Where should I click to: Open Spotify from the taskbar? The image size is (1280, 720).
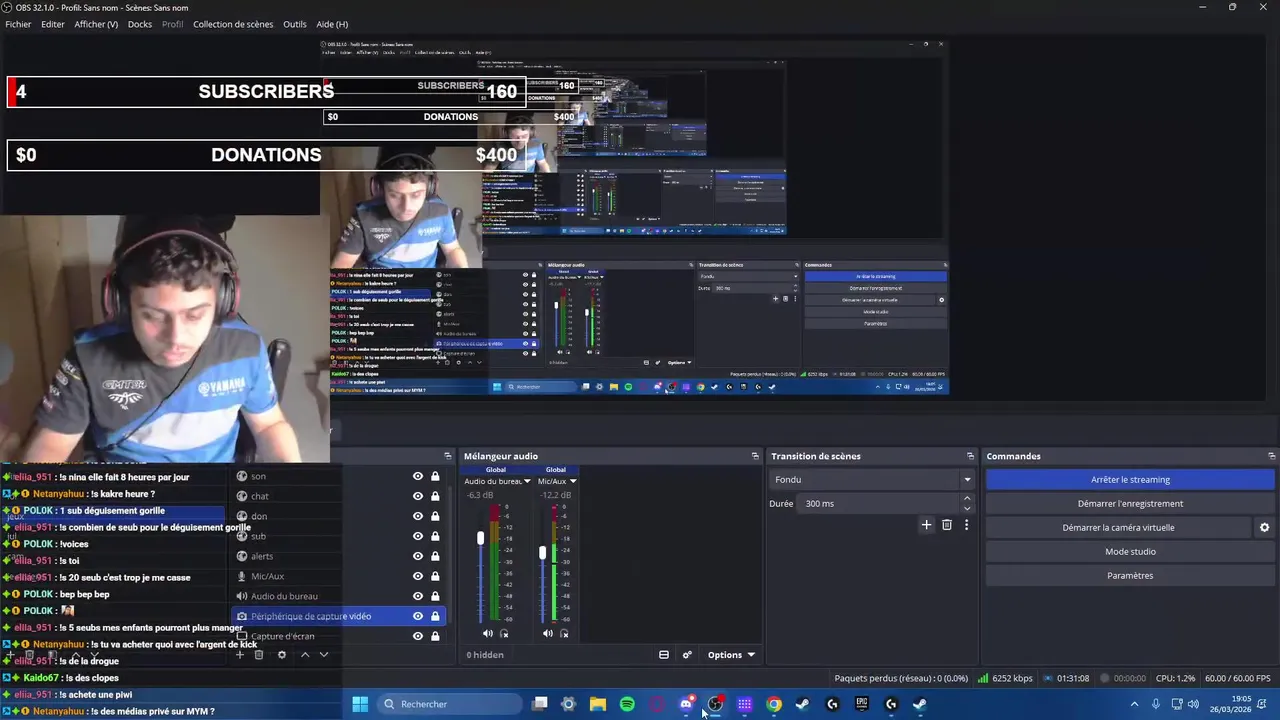point(627,704)
